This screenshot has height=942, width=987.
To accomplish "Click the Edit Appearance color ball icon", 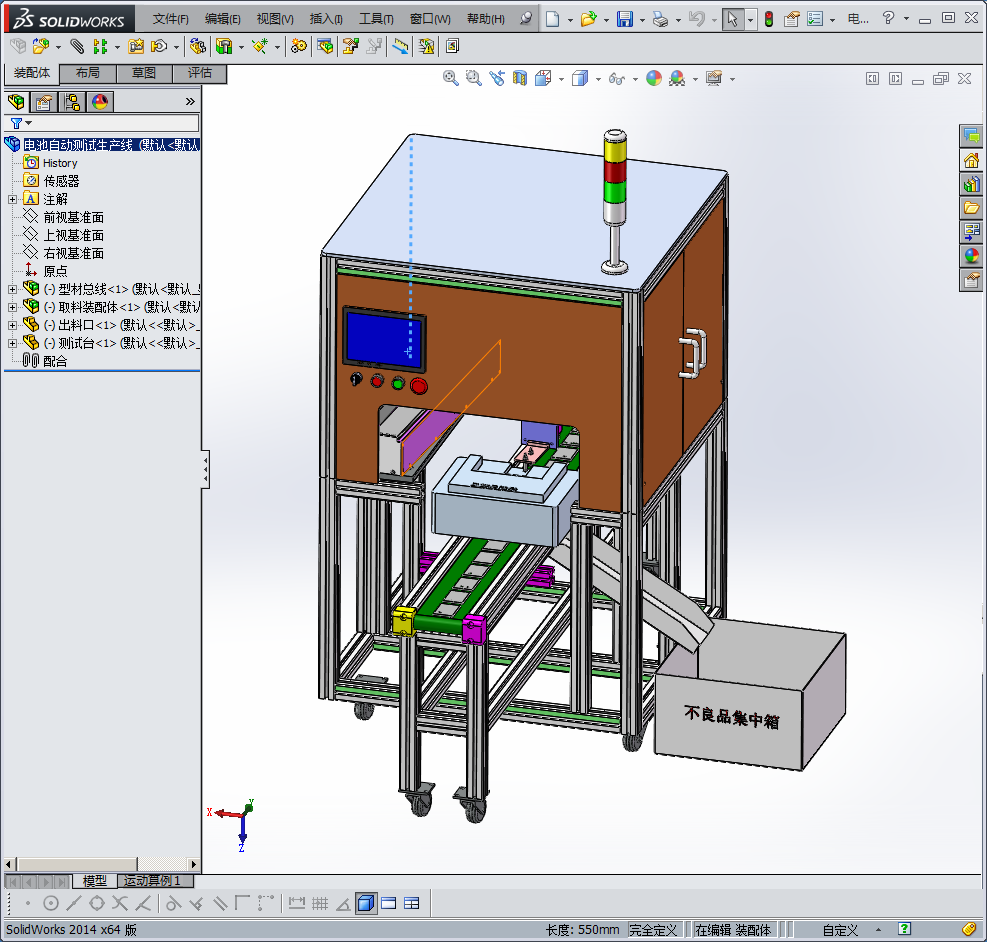I will point(654,78).
